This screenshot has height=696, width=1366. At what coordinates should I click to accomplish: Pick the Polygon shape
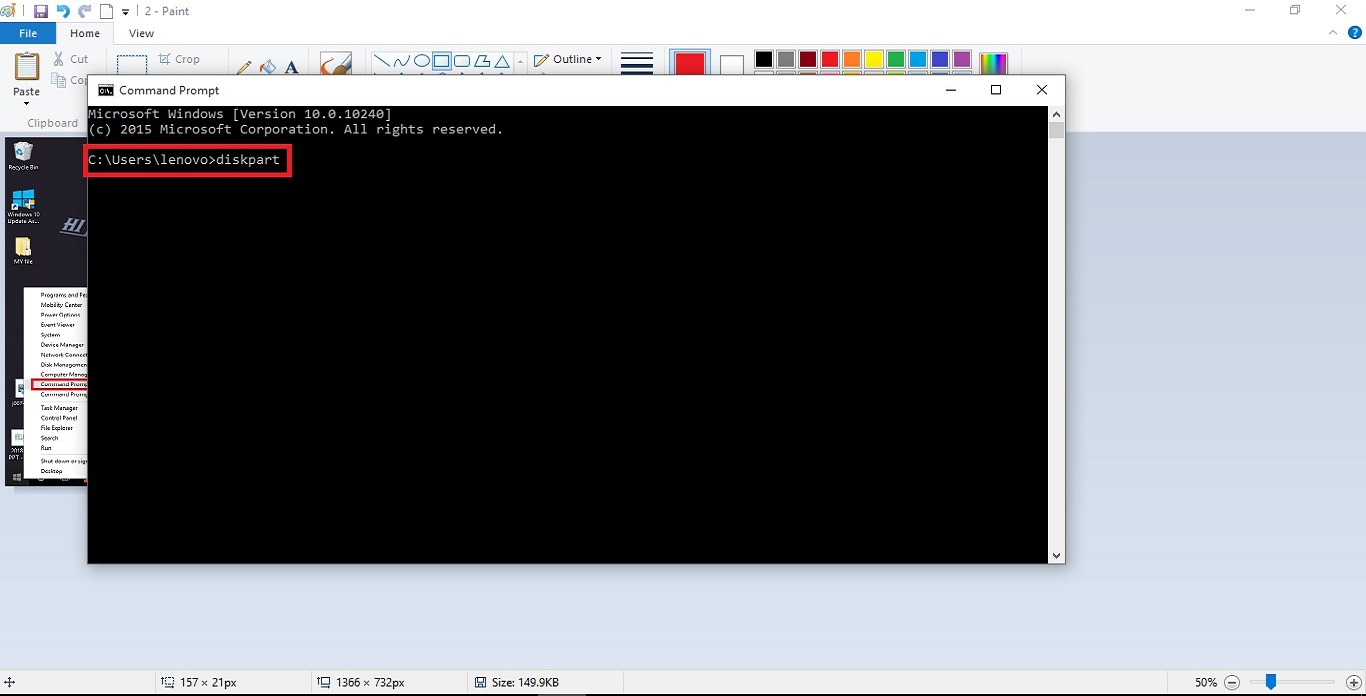[482, 62]
